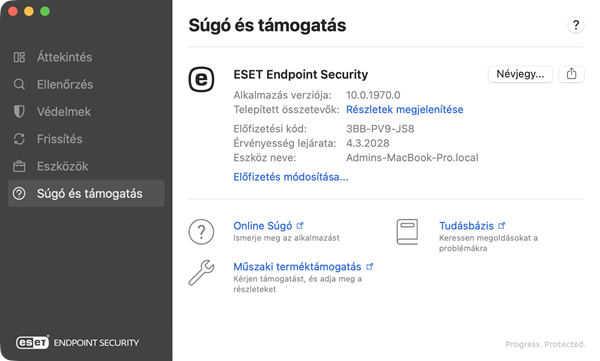Click the top-right help question mark button
Screen dimensions: 600x361
(576, 25)
